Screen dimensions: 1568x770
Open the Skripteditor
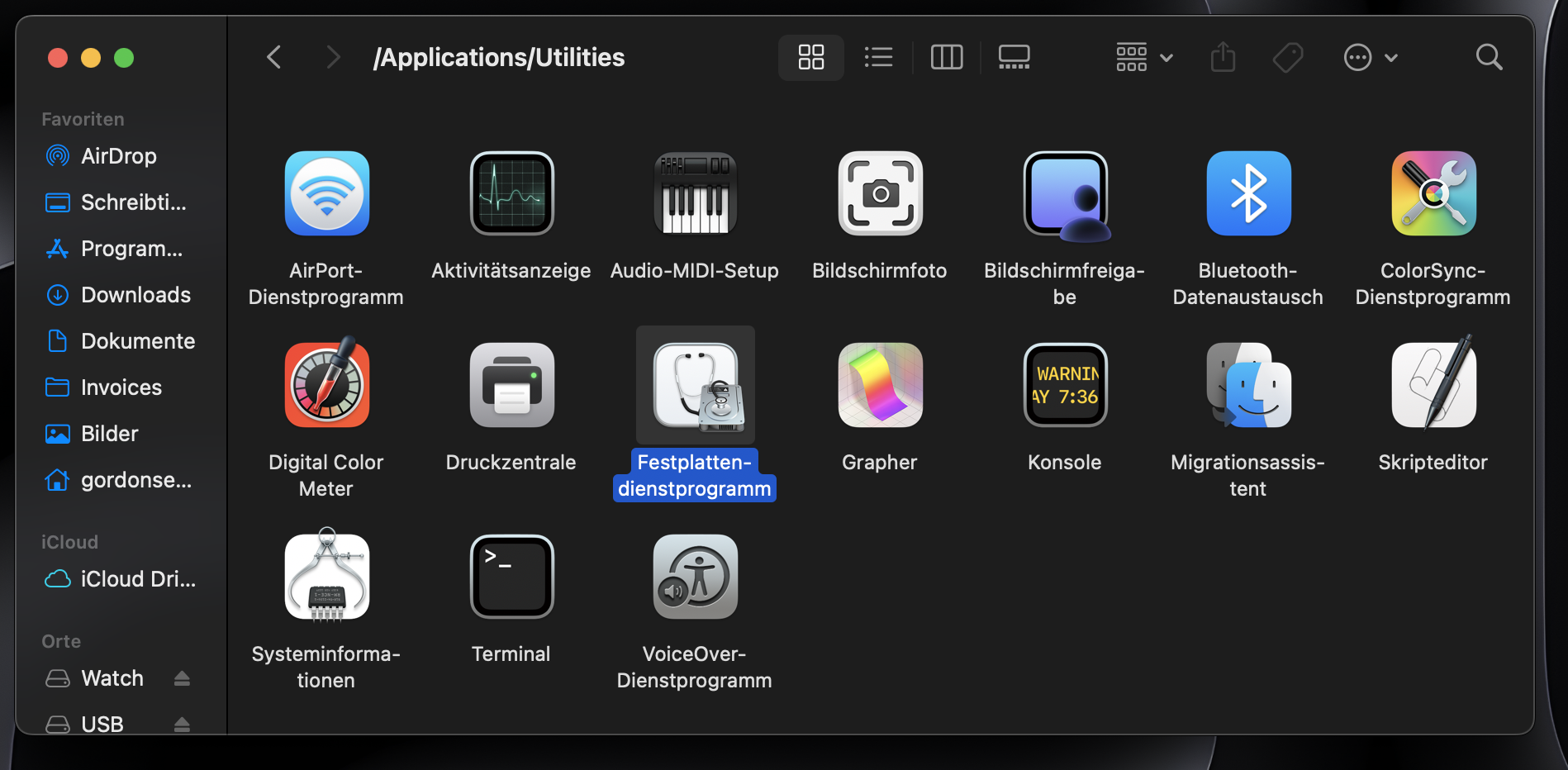click(1433, 385)
